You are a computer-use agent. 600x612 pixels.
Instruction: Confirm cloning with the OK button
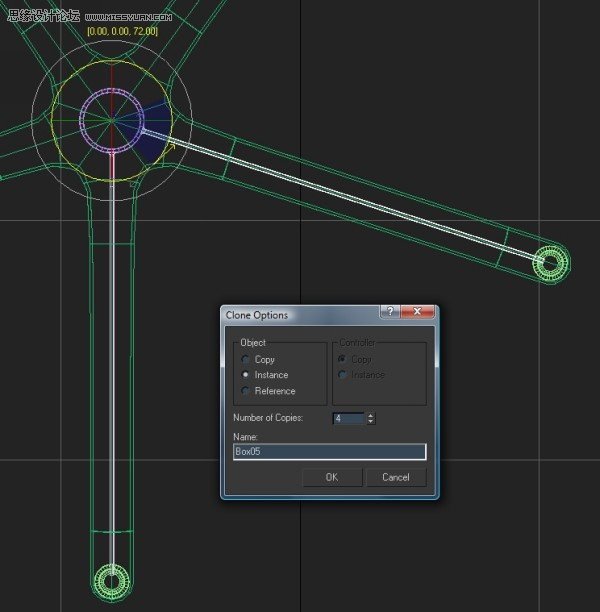click(332, 477)
